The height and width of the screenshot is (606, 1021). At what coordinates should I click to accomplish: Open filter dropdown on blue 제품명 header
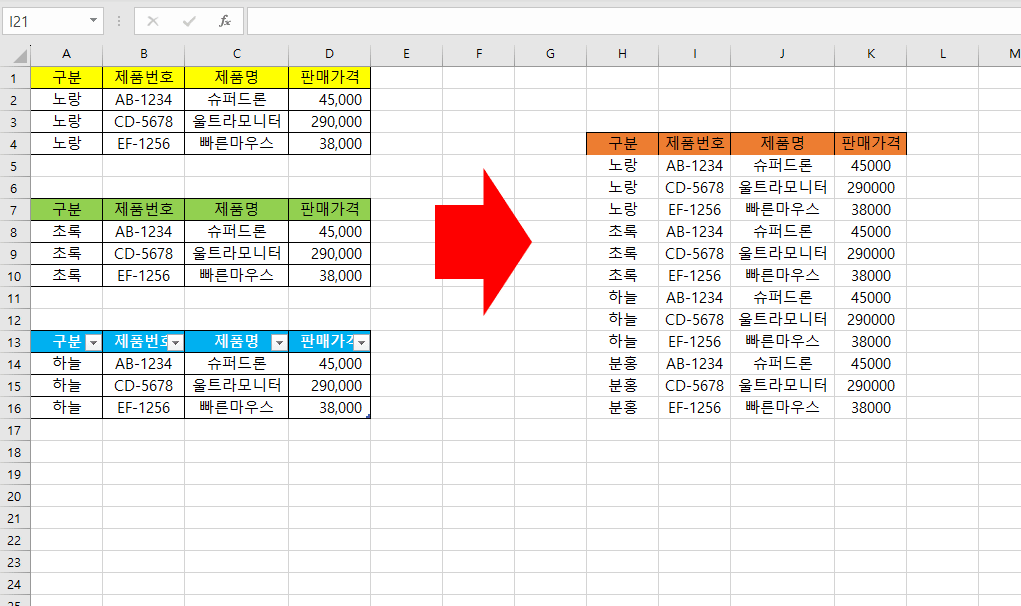279,343
